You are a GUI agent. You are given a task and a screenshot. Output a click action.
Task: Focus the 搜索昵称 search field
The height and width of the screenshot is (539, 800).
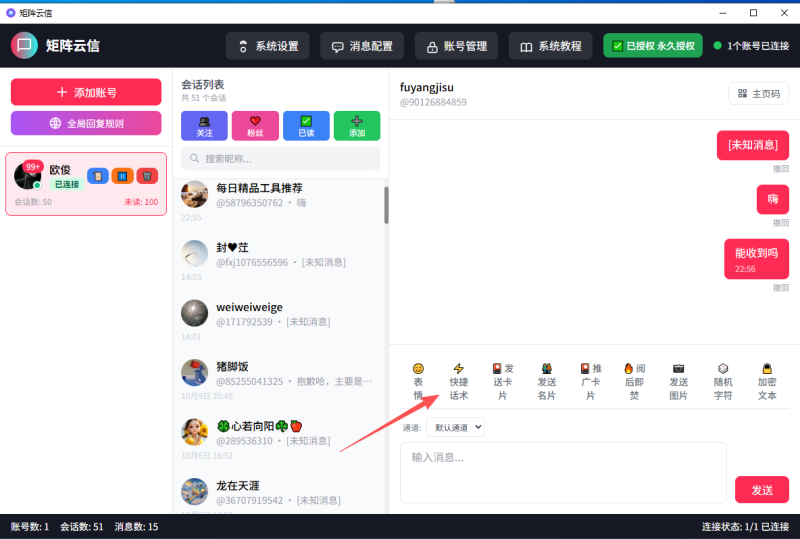pos(281,158)
